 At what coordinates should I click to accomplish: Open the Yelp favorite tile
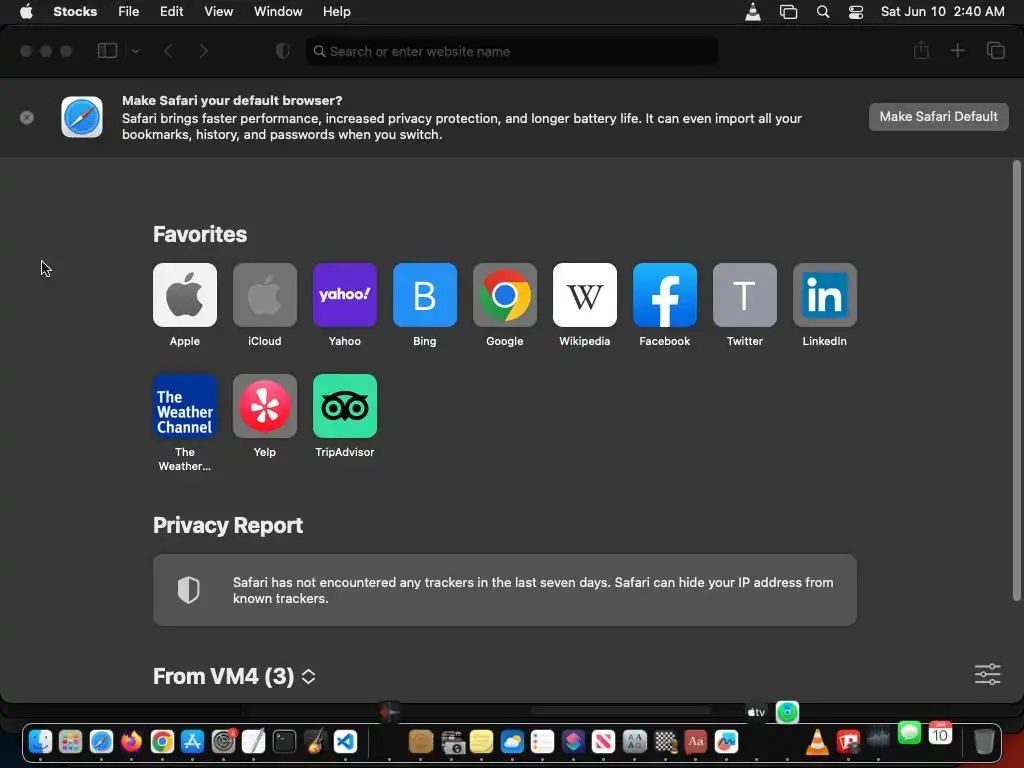coord(264,406)
